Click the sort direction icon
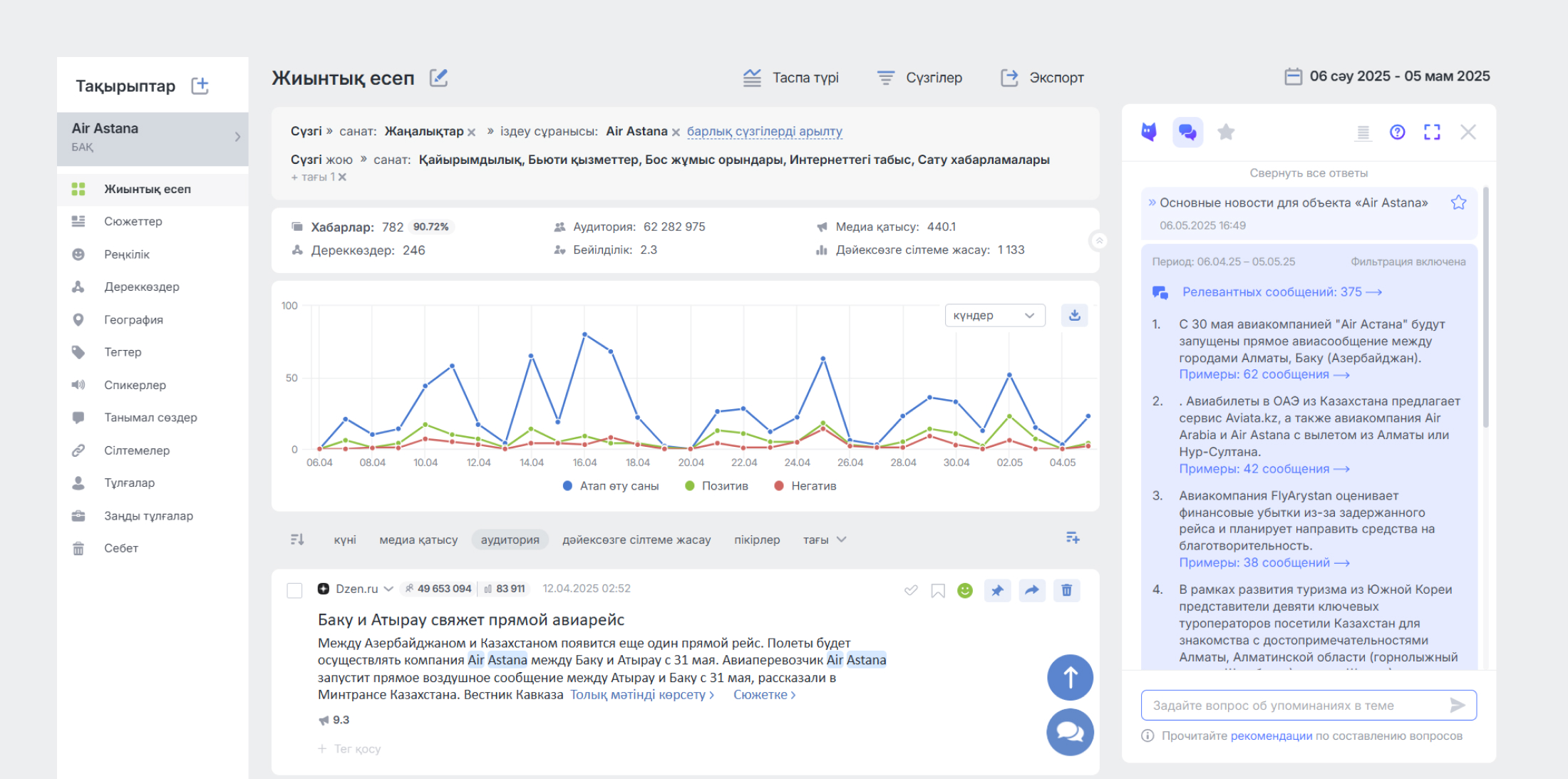Screen dimensions: 1568x779 pyautogui.click(x=297, y=540)
